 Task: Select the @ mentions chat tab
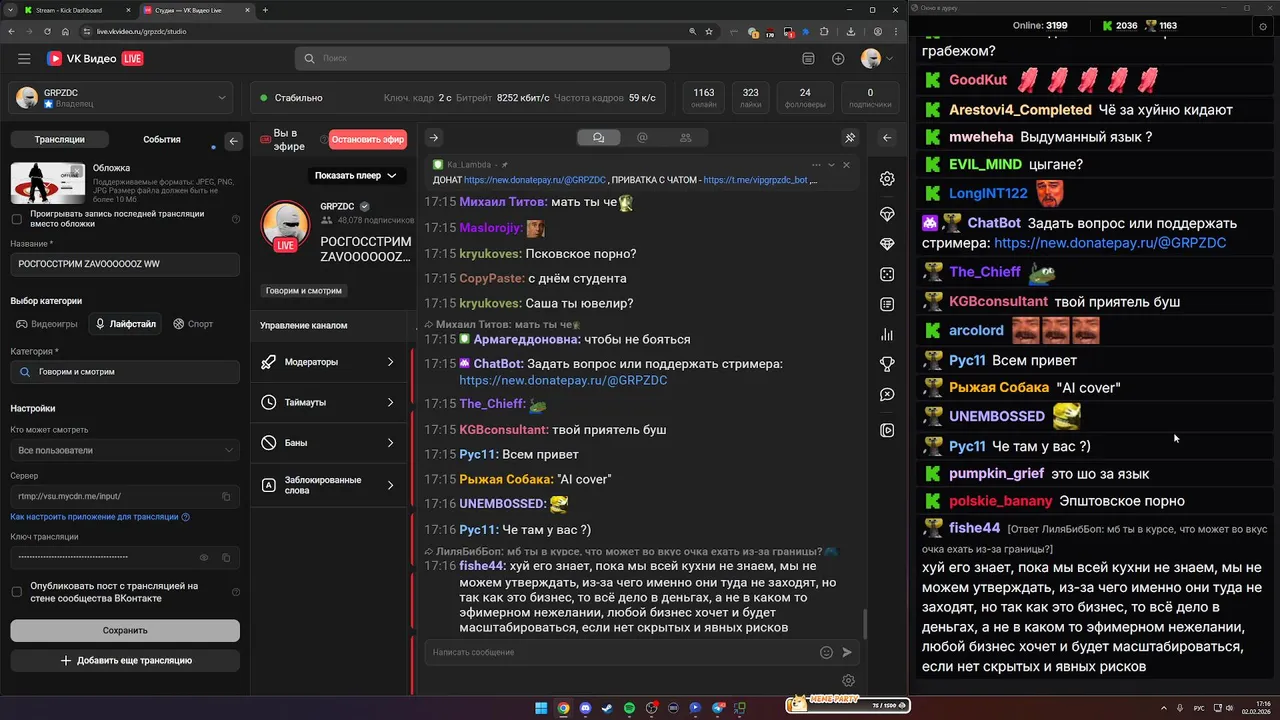pos(642,138)
